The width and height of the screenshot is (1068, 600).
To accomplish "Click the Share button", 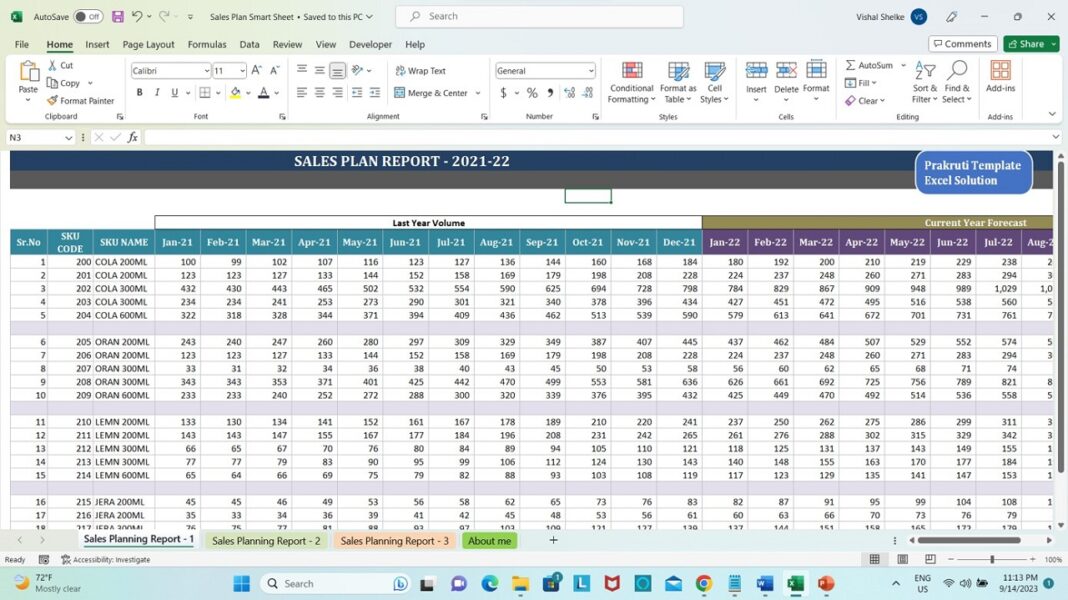I will [1028, 43].
